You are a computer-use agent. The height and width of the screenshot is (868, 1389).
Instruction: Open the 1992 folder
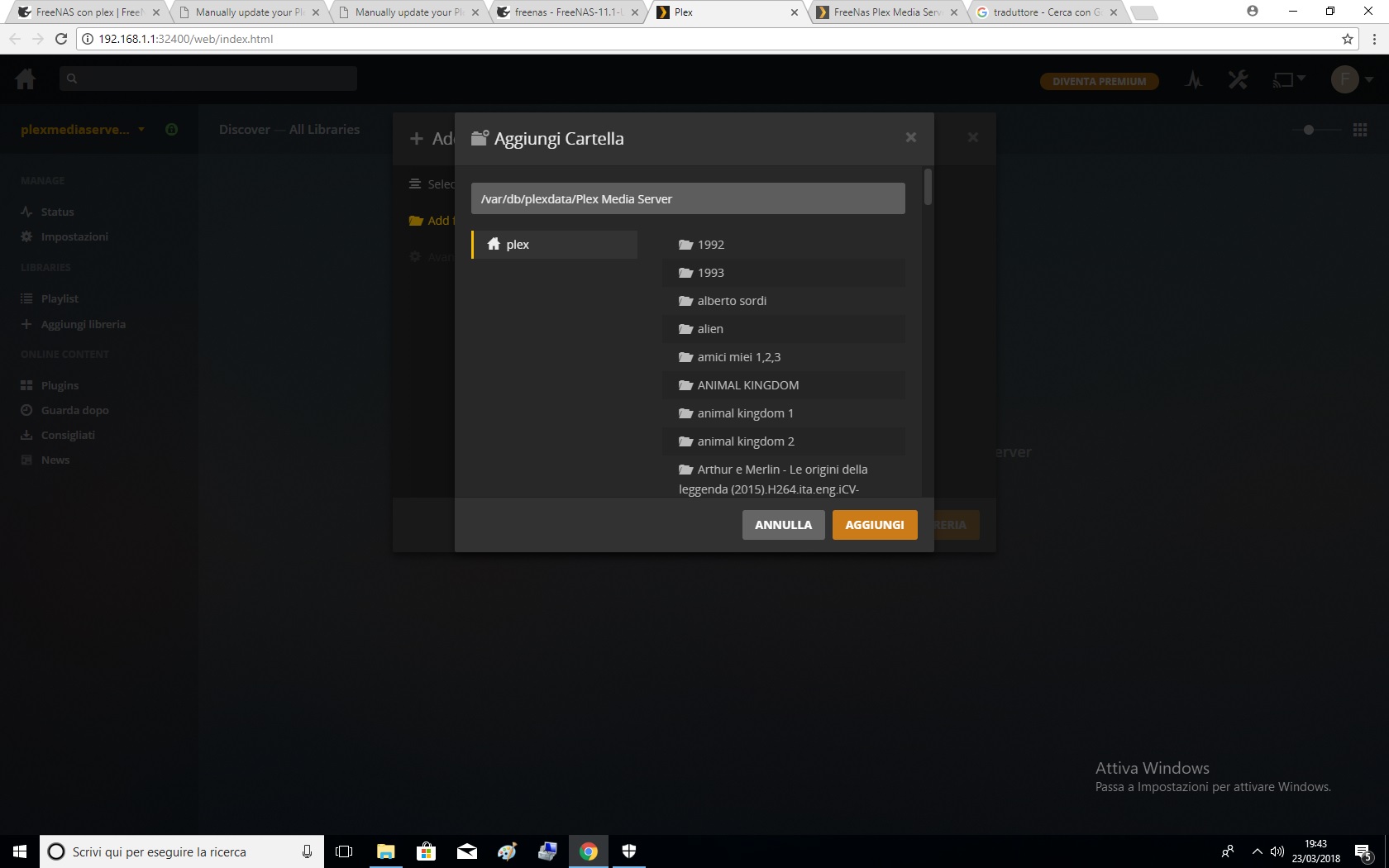tap(783, 245)
